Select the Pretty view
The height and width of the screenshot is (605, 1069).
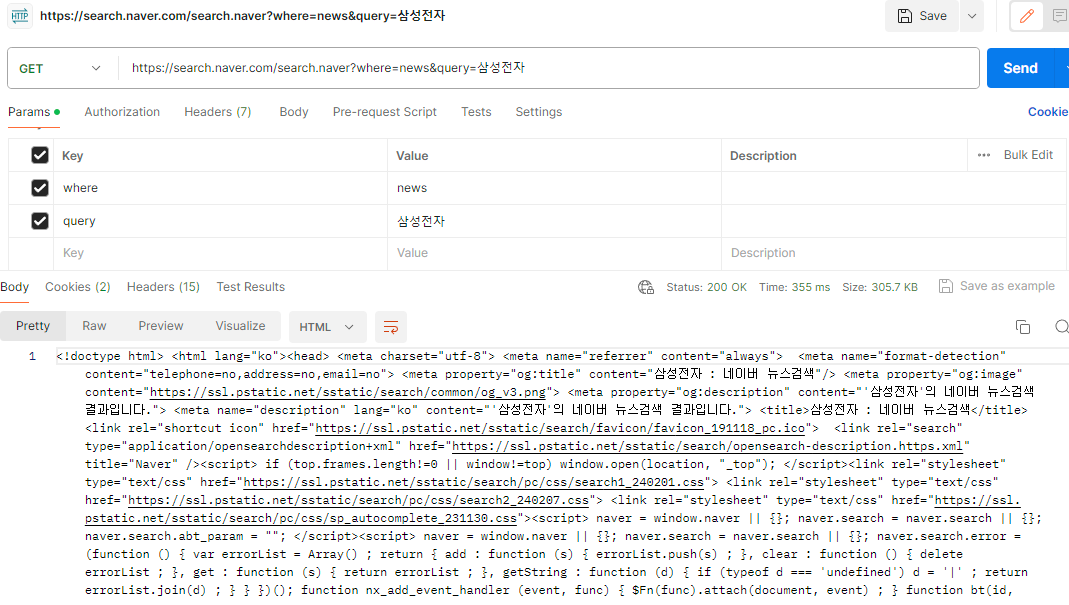pyautogui.click(x=33, y=326)
